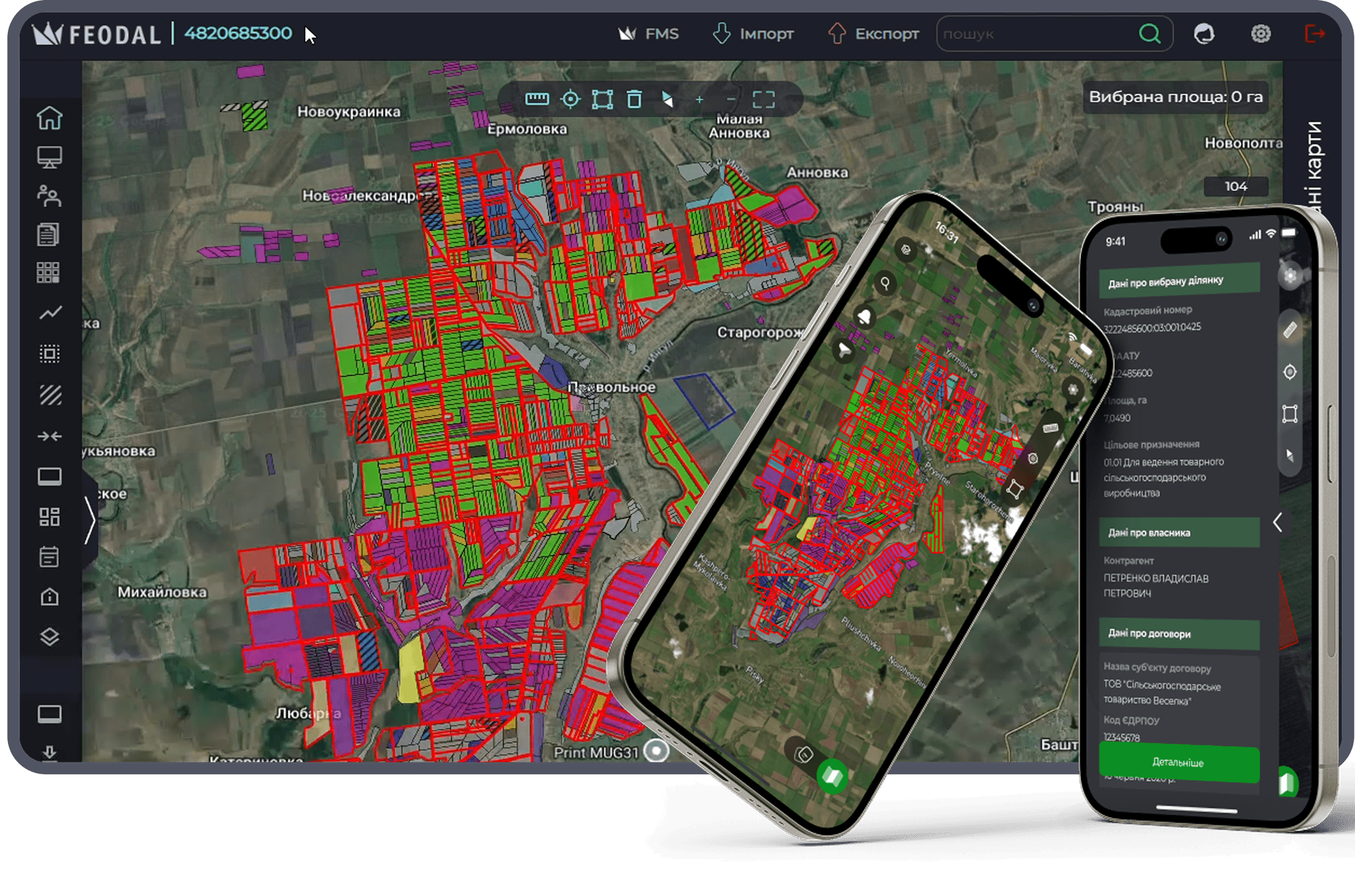Viewport: 1355px width, 896px height.
Task: Open the contractors people sidebar icon
Action: (50, 196)
